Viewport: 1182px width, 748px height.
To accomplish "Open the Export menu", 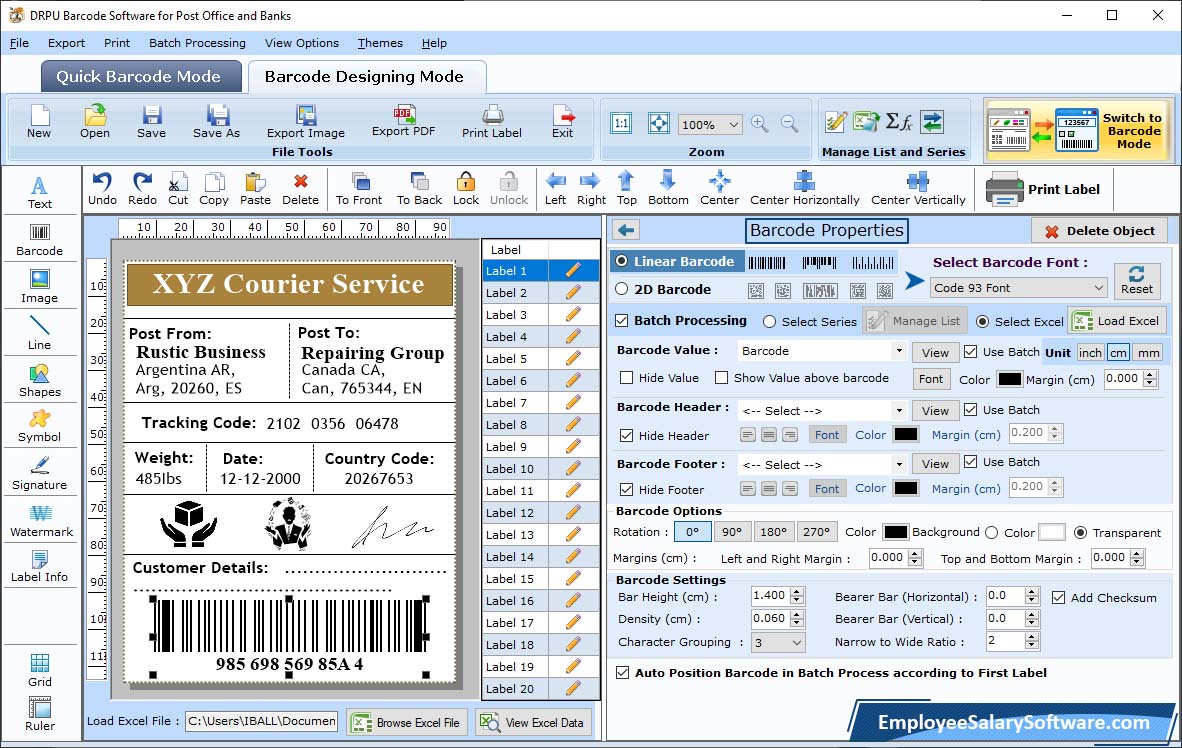I will point(66,43).
